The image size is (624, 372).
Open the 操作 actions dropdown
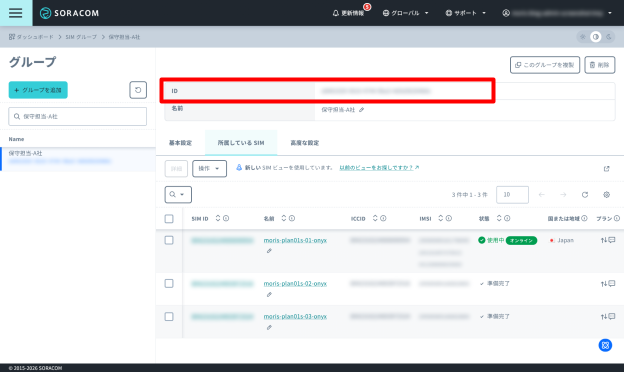click(209, 169)
